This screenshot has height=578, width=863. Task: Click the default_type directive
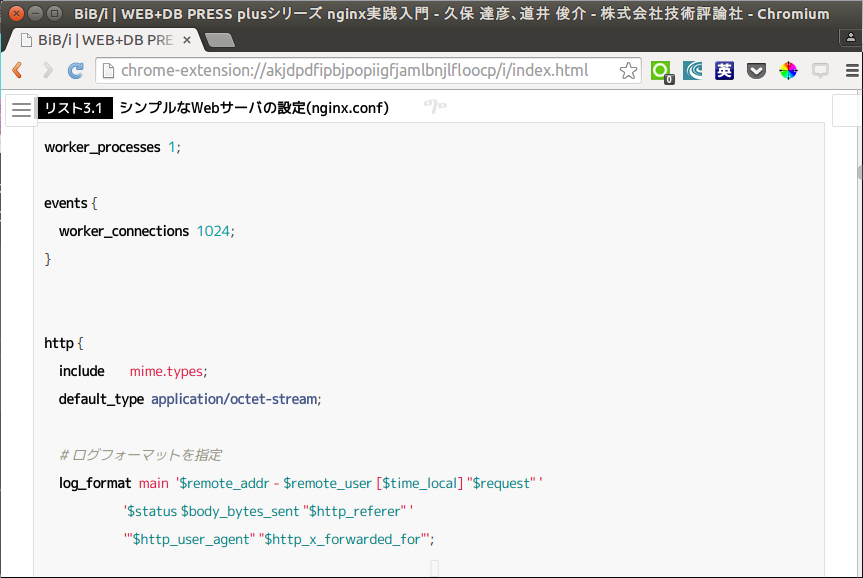coord(101,399)
